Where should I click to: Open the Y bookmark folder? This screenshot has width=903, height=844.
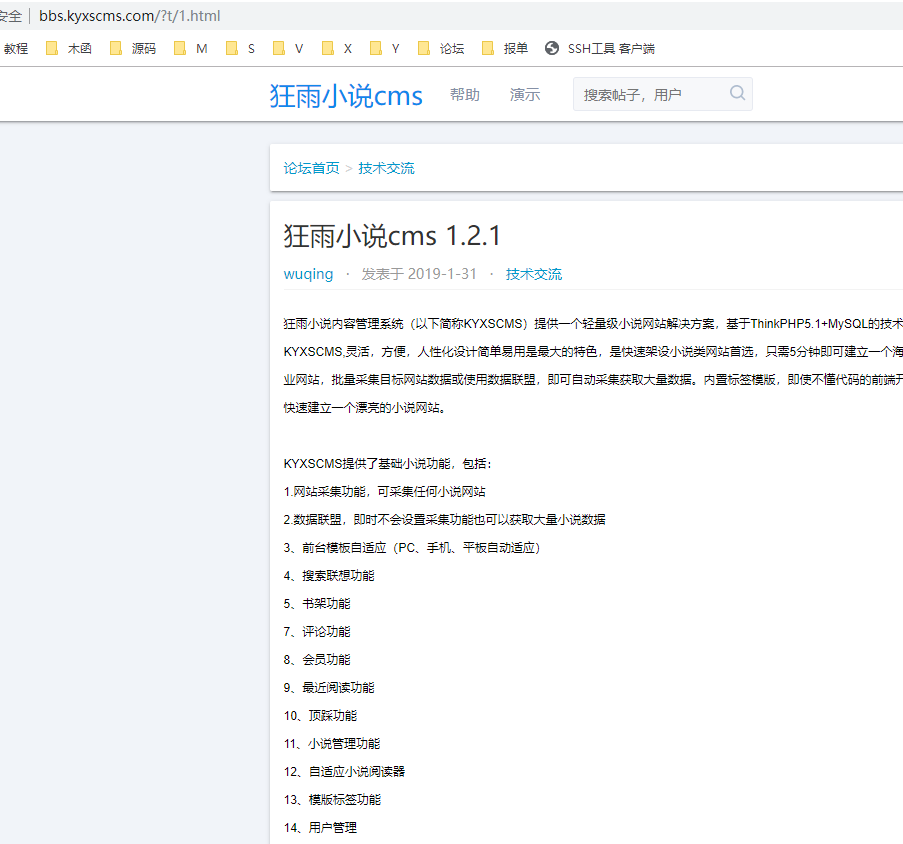[385, 48]
